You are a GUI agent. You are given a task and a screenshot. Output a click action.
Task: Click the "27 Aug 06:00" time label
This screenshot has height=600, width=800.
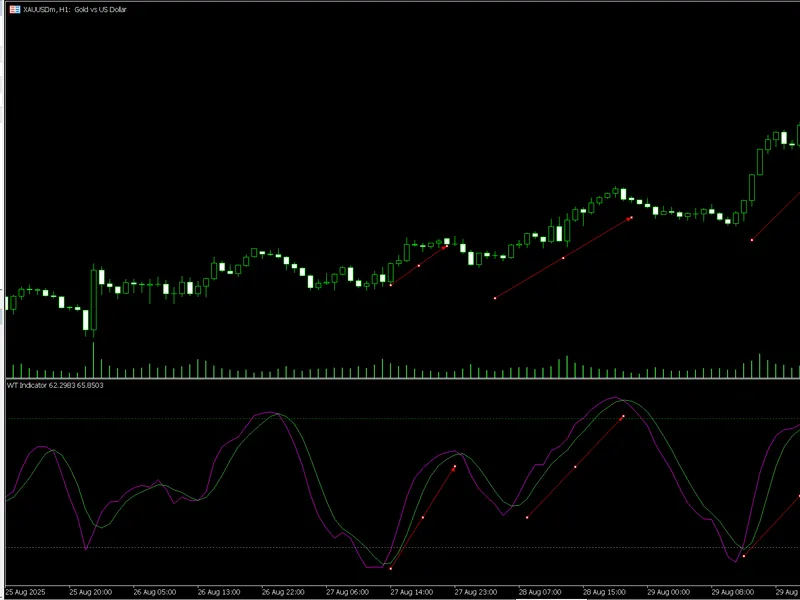coord(347,592)
